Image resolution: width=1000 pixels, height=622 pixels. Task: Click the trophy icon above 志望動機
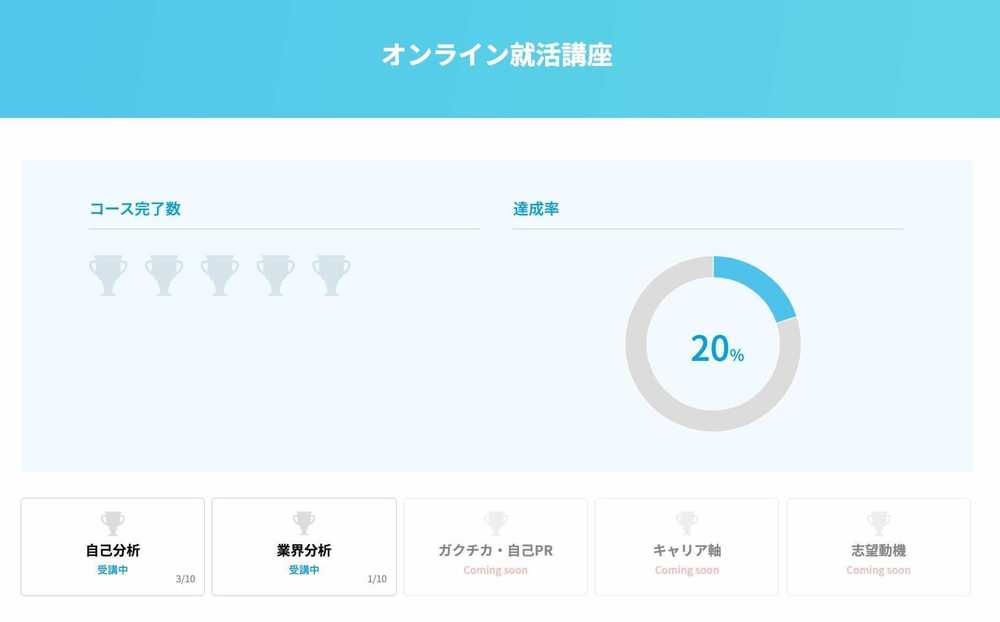pyautogui.click(x=878, y=523)
